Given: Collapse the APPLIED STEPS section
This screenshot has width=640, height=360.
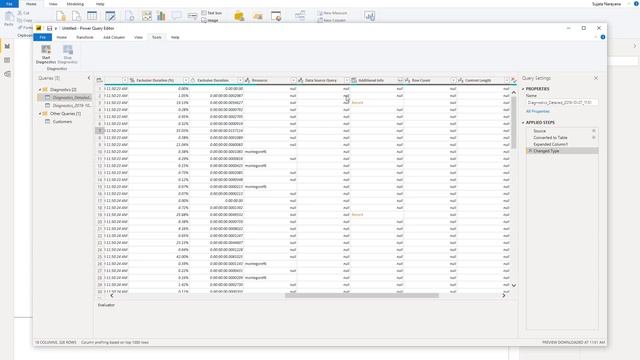Looking at the screenshot, I should [523, 122].
